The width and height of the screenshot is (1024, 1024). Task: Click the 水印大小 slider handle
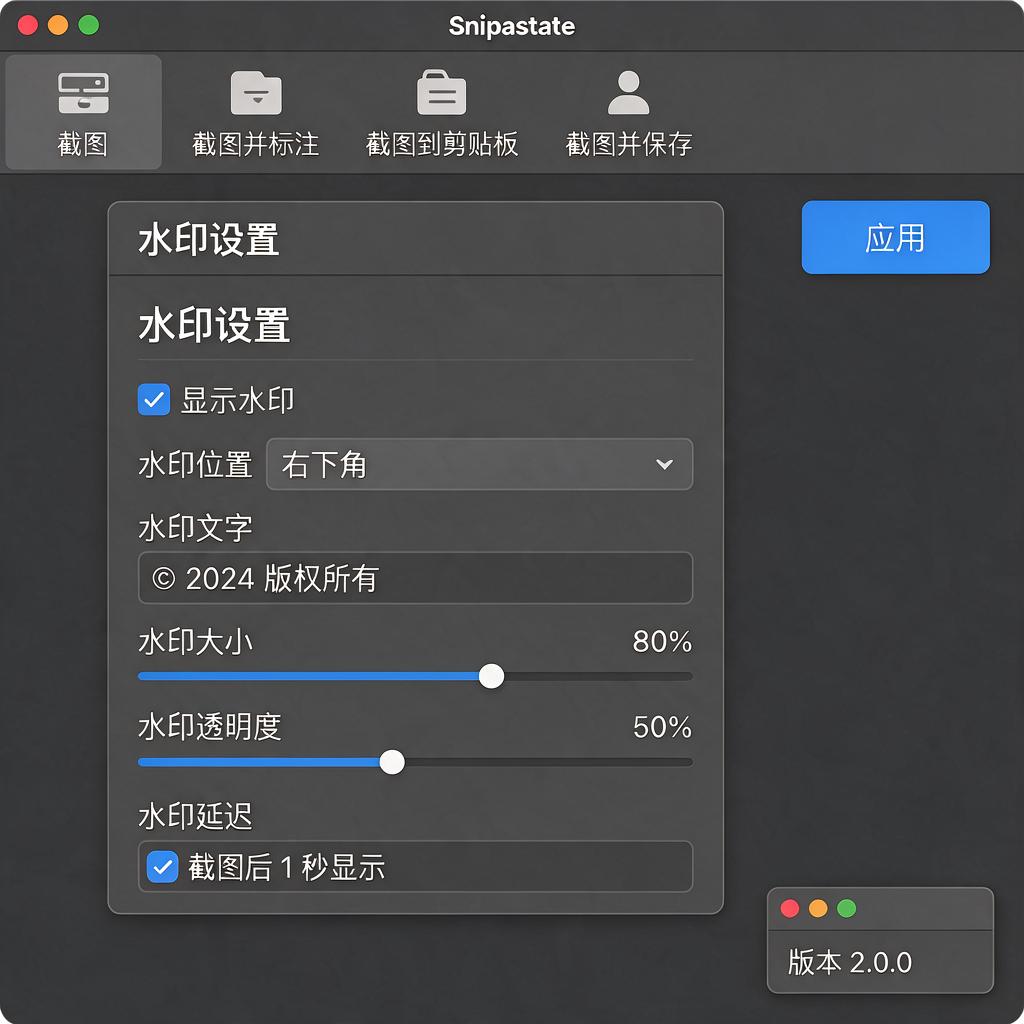491,676
